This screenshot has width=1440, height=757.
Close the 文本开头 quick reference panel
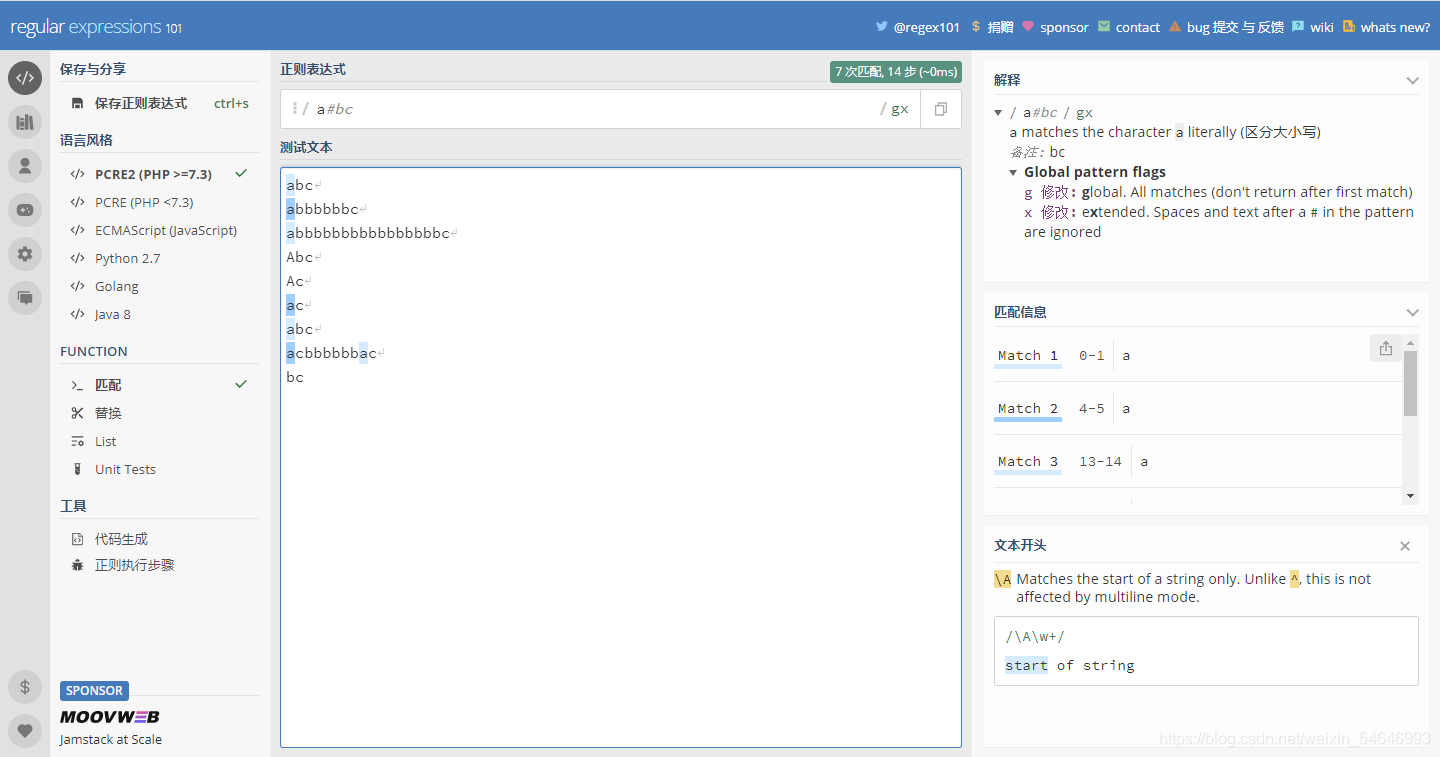1405,546
